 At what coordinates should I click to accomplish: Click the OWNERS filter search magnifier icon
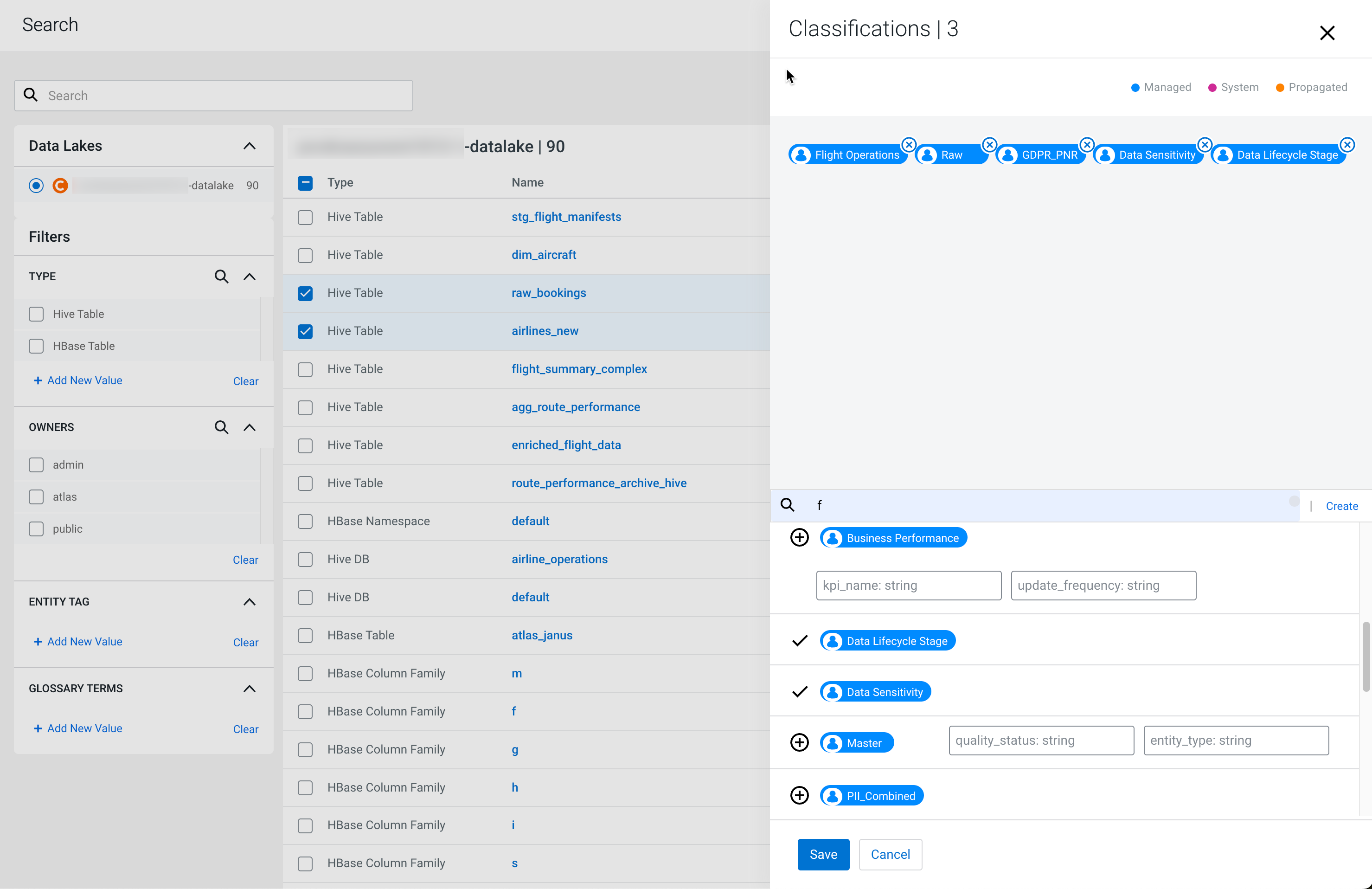221,427
